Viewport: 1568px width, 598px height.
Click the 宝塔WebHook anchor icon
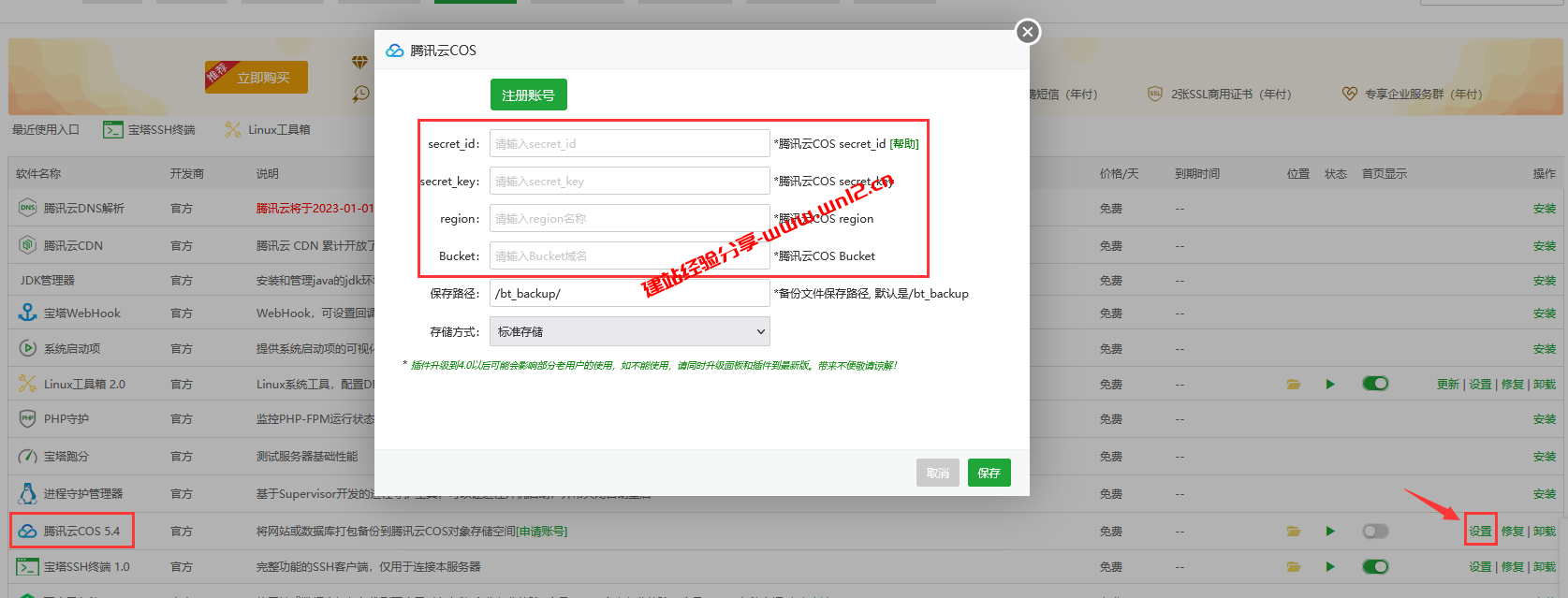tap(27, 313)
